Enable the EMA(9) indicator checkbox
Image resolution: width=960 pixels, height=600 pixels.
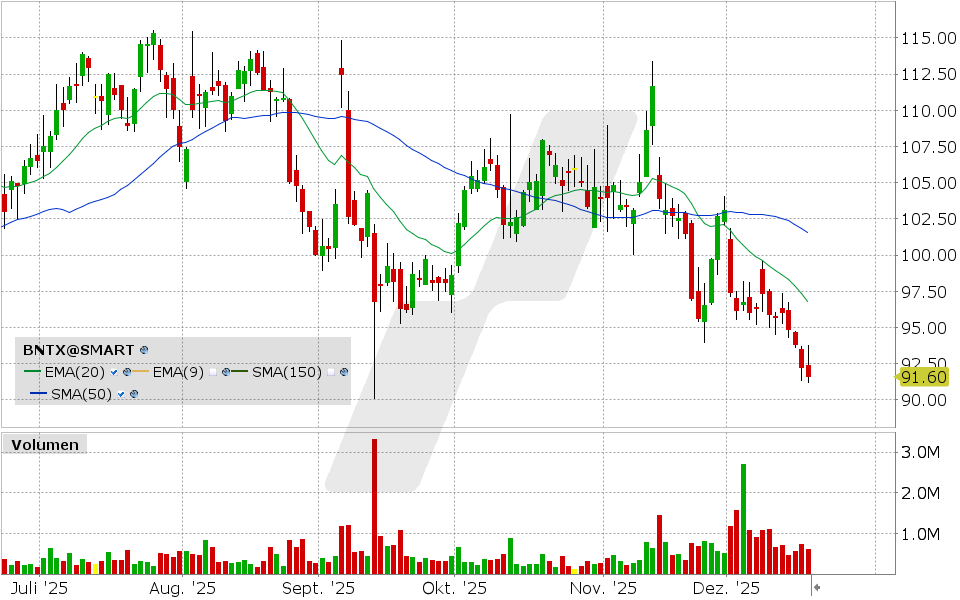click(212, 372)
